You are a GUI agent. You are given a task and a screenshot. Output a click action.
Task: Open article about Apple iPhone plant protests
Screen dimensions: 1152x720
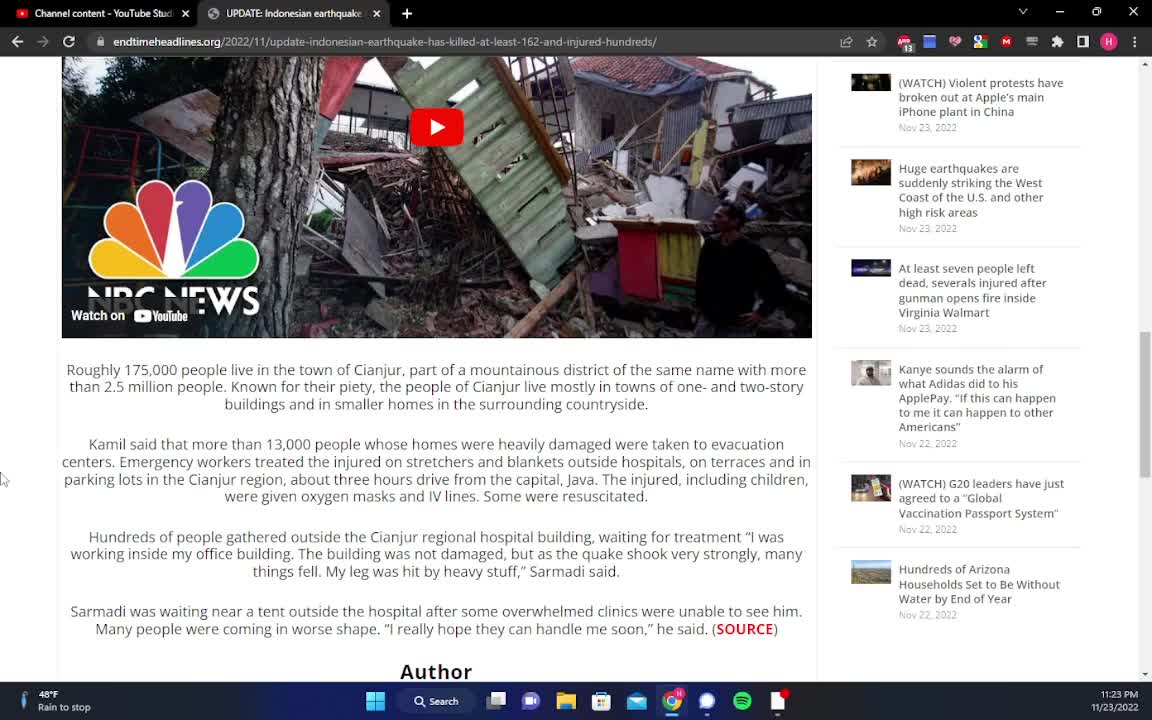(x=980, y=97)
